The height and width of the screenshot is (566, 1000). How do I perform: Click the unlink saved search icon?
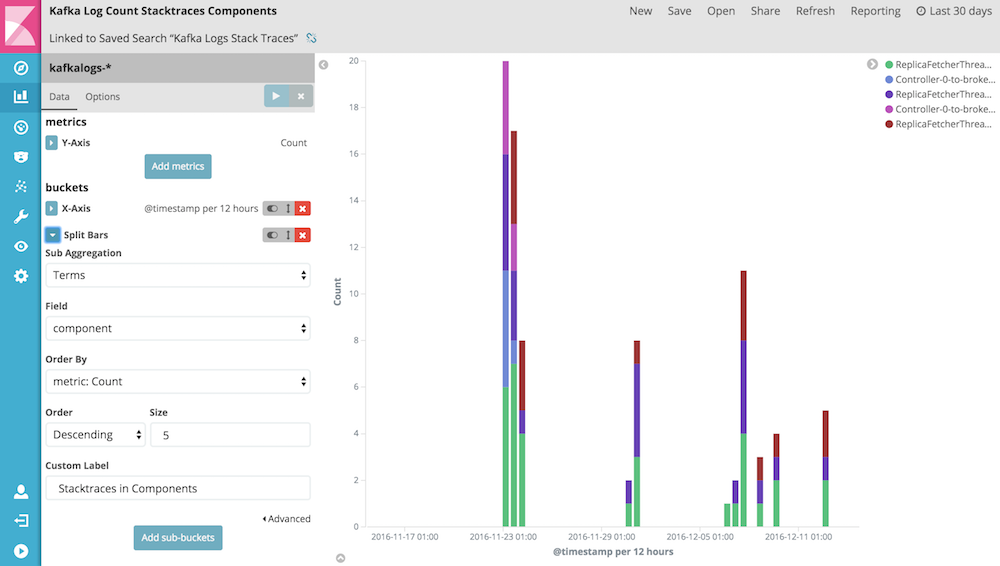pyautogui.click(x=311, y=38)
